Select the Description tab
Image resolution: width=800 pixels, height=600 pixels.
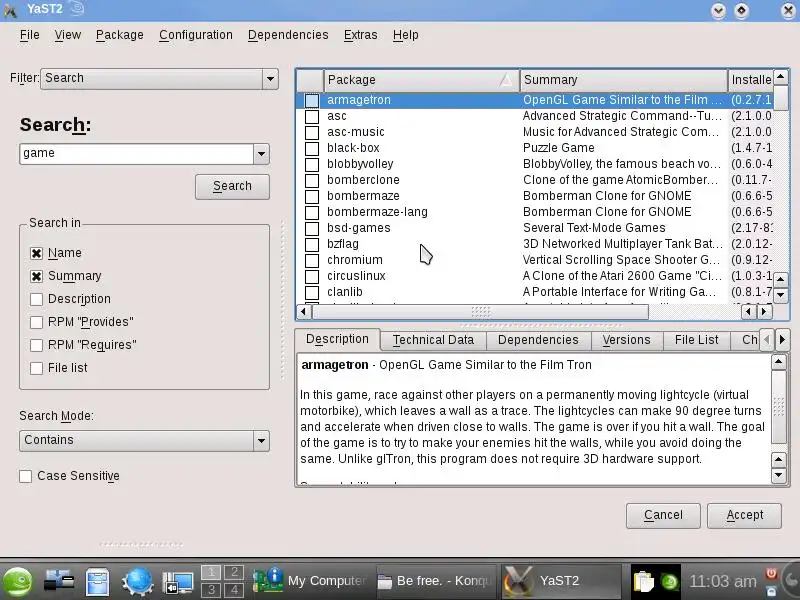(337, 339)
